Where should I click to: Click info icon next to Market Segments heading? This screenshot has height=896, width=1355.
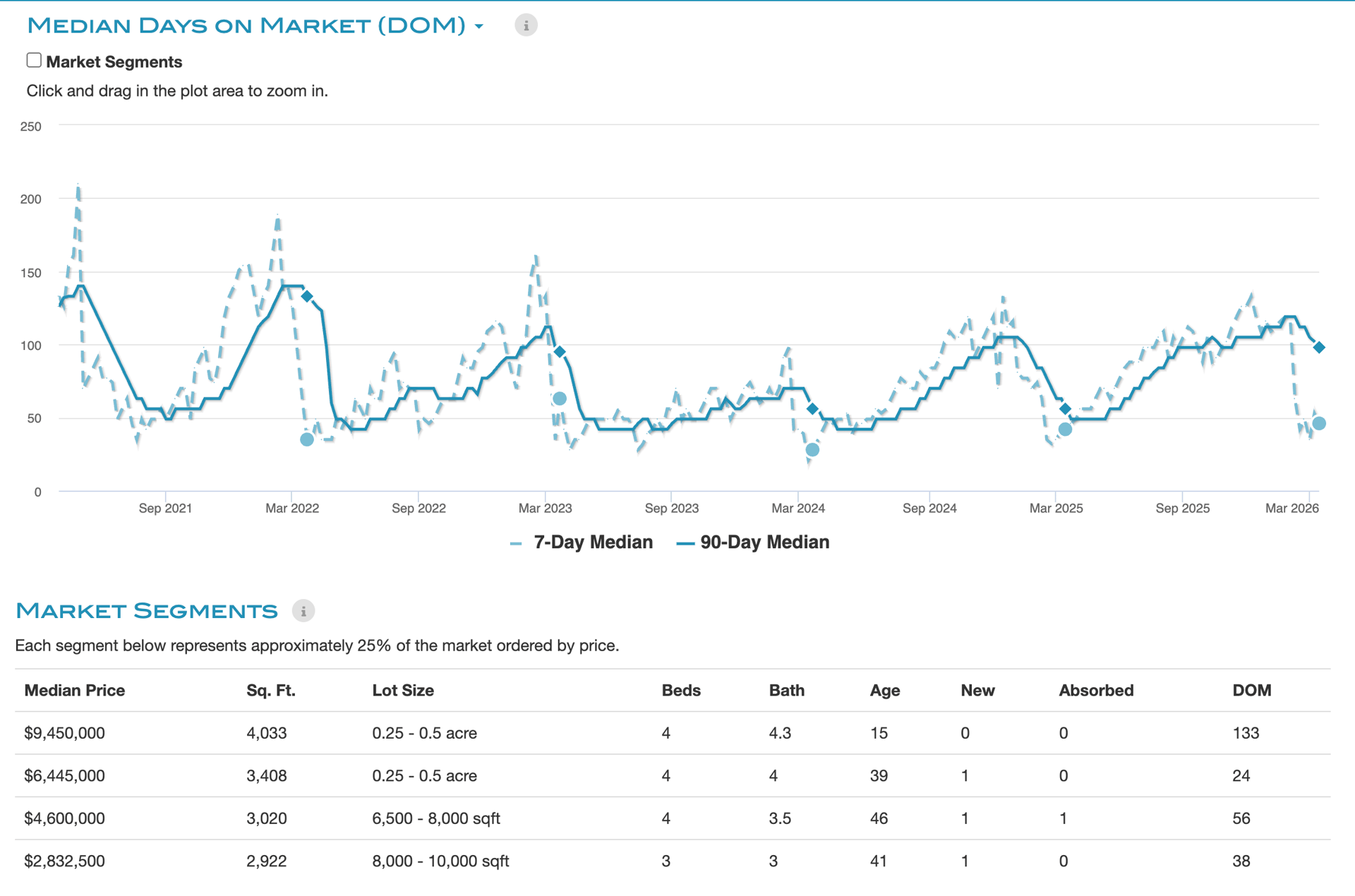coord(303,611)
